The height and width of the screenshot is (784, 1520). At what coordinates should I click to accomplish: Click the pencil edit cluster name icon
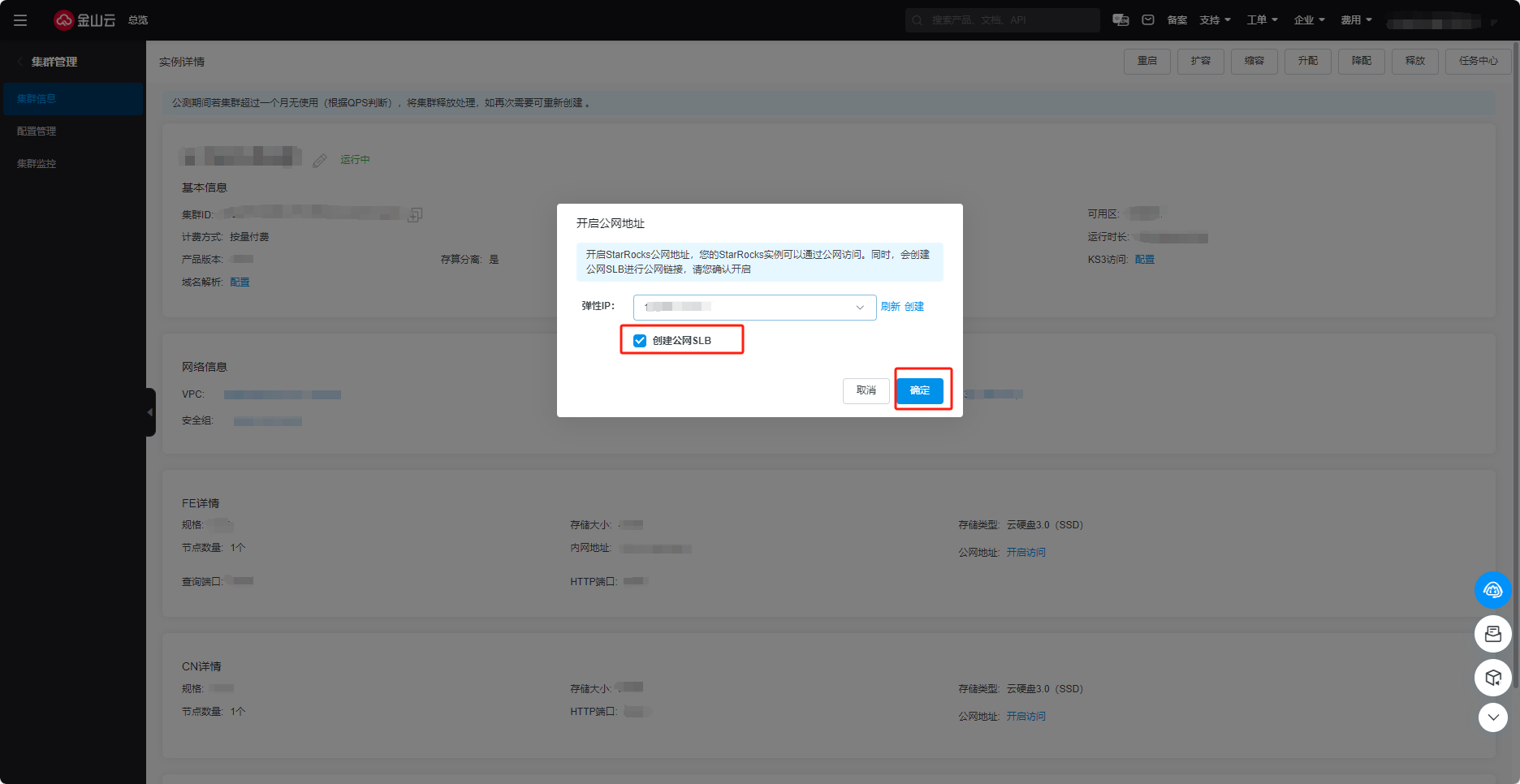coord(320,160)
